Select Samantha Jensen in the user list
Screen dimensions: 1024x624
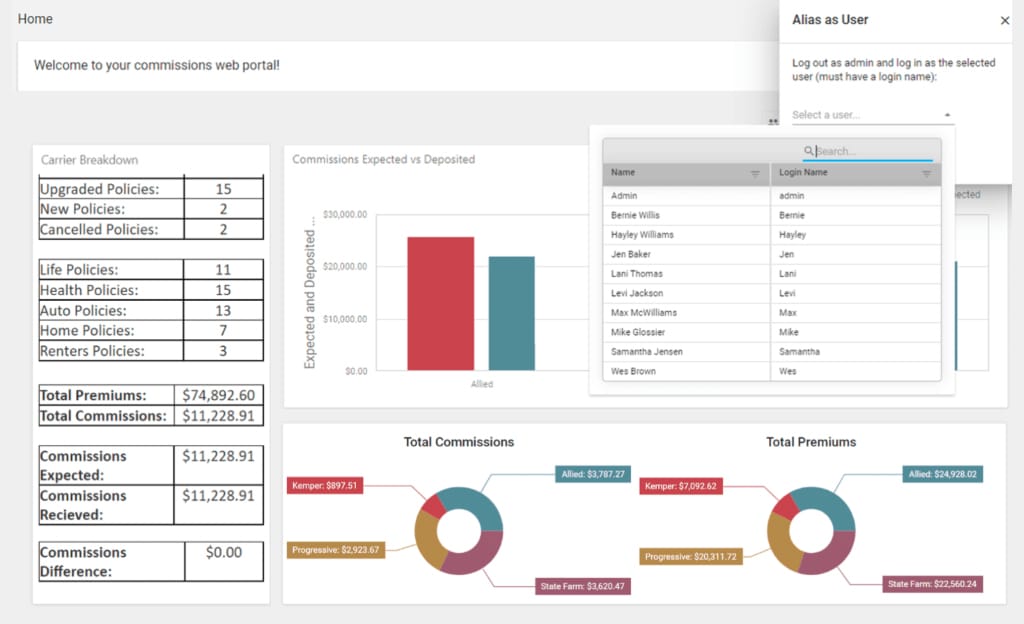pyautogui.click(x=771, y=352)
